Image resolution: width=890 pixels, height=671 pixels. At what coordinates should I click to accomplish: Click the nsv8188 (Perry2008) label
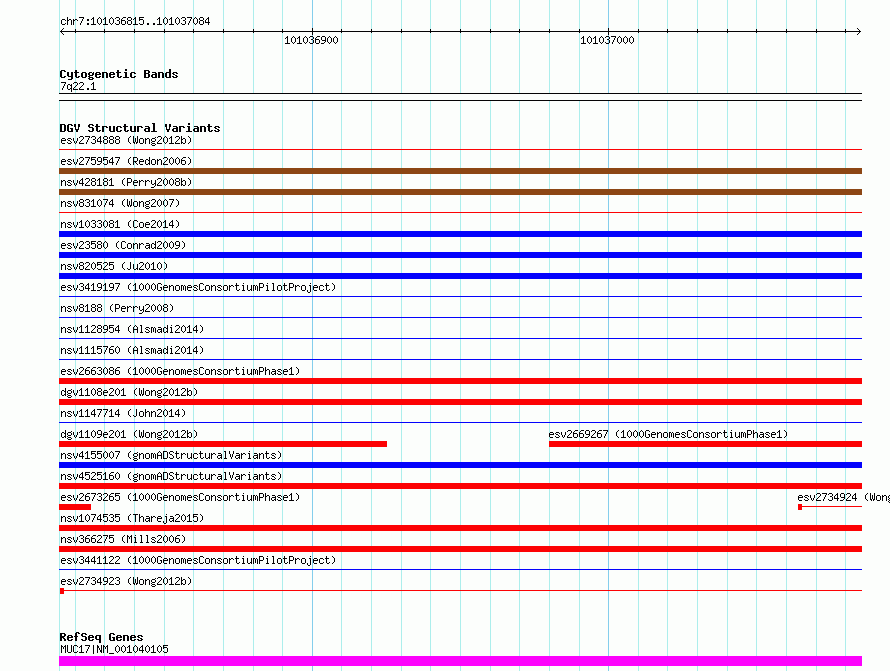[x=117, y=308]
